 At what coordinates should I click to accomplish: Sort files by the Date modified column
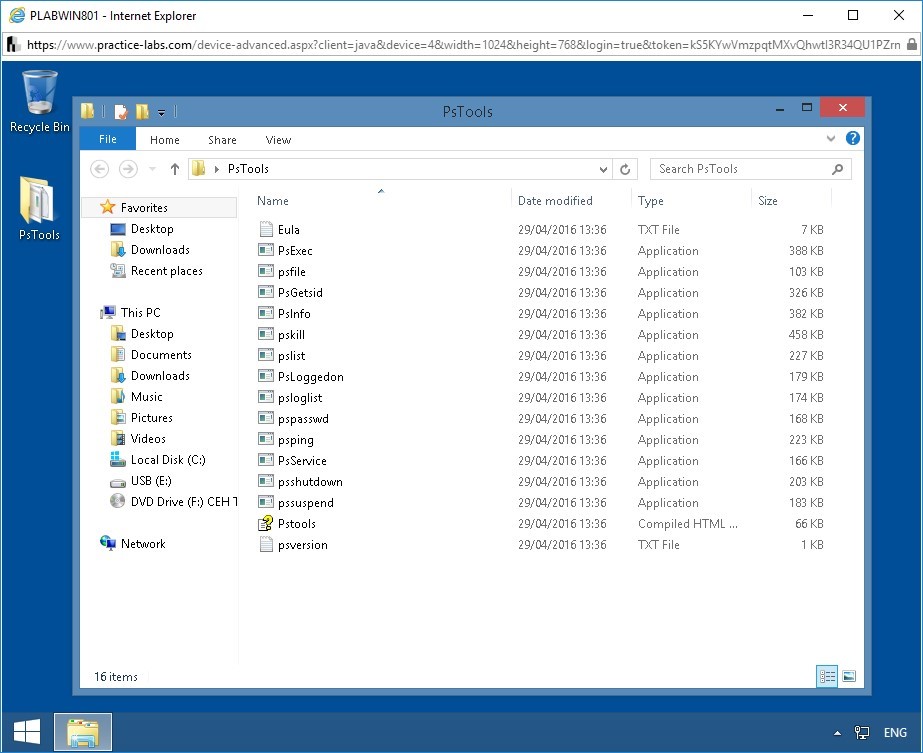555,201
